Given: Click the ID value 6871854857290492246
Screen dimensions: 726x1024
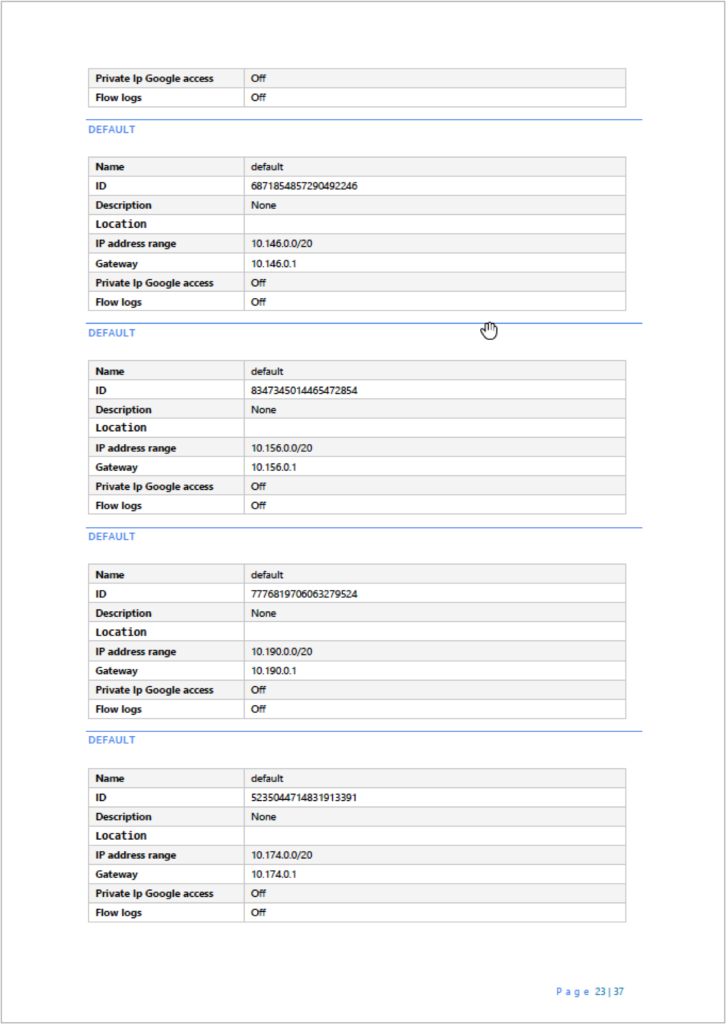Looking at the screenshot, I should click(x=304, y=186).
